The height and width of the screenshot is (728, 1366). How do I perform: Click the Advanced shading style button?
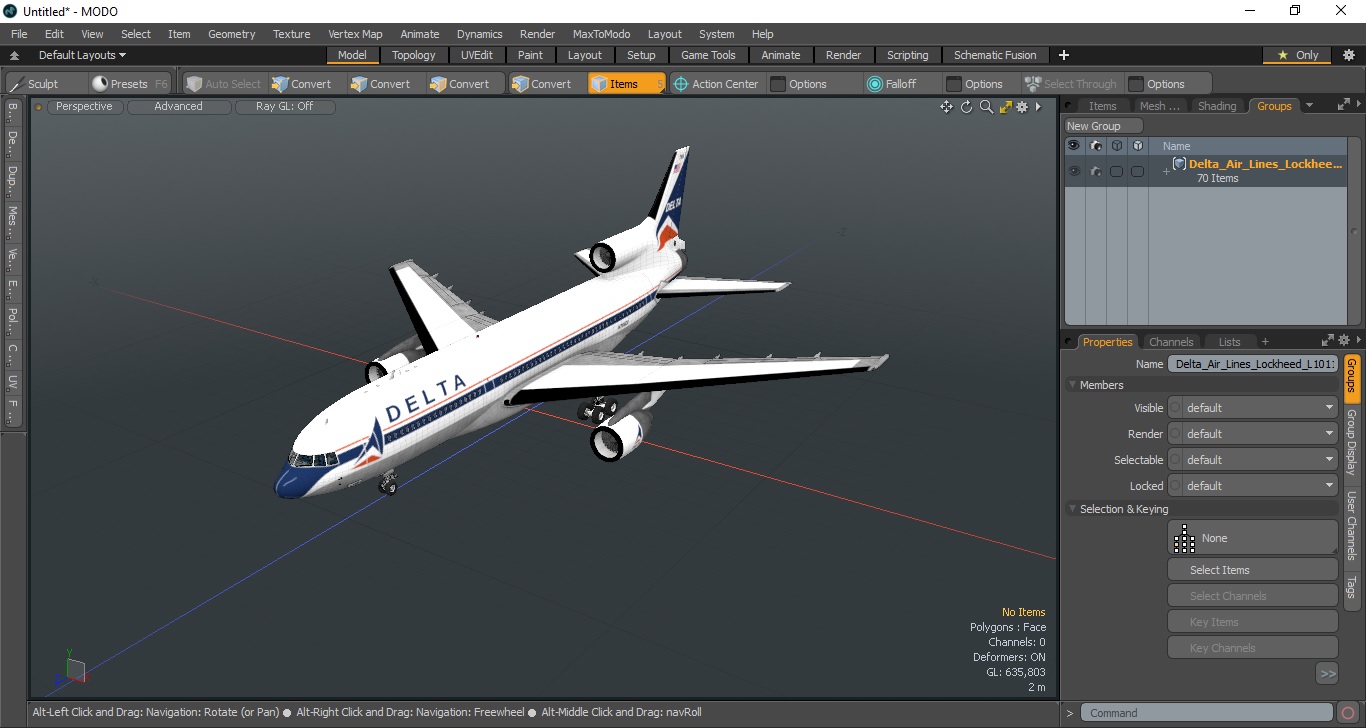point(179,106)
